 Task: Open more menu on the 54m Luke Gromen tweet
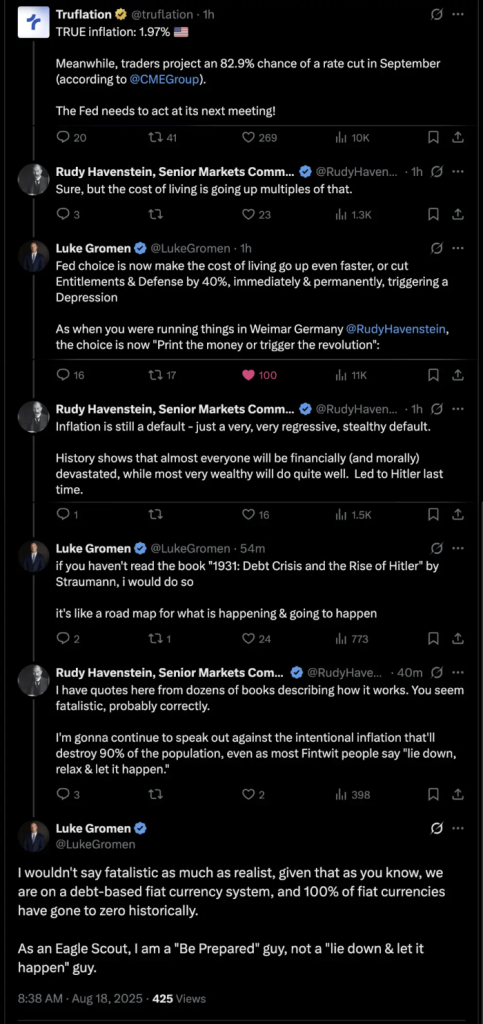click(458, 547)
